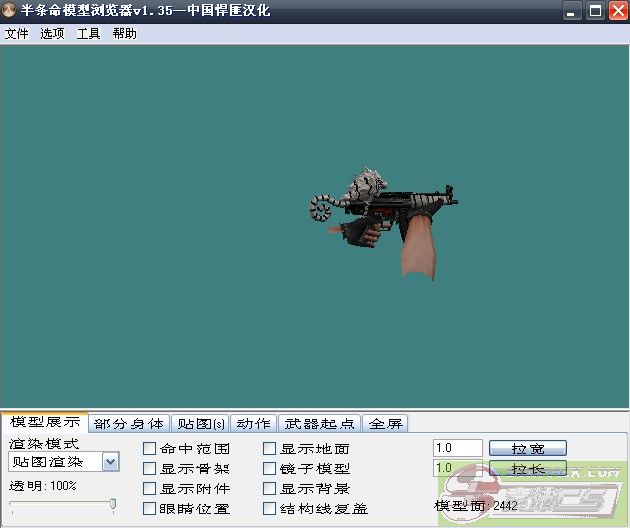This screenshot has height=528, width=630.
Task: Toggle the 显示地面 checkbox
Action: pos(270,449)
